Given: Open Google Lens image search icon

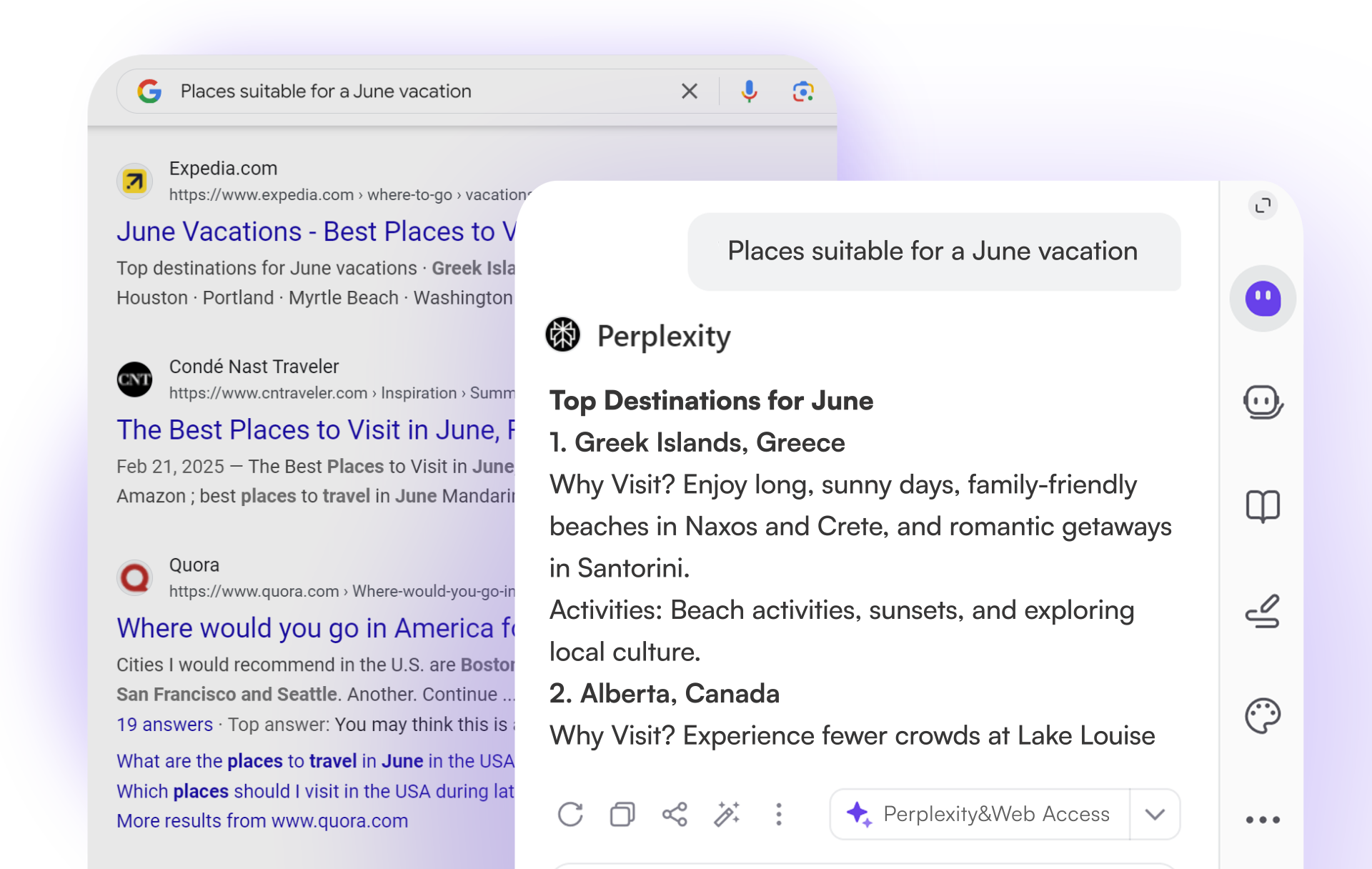Looking at the screenshot, I should point(802,91).
